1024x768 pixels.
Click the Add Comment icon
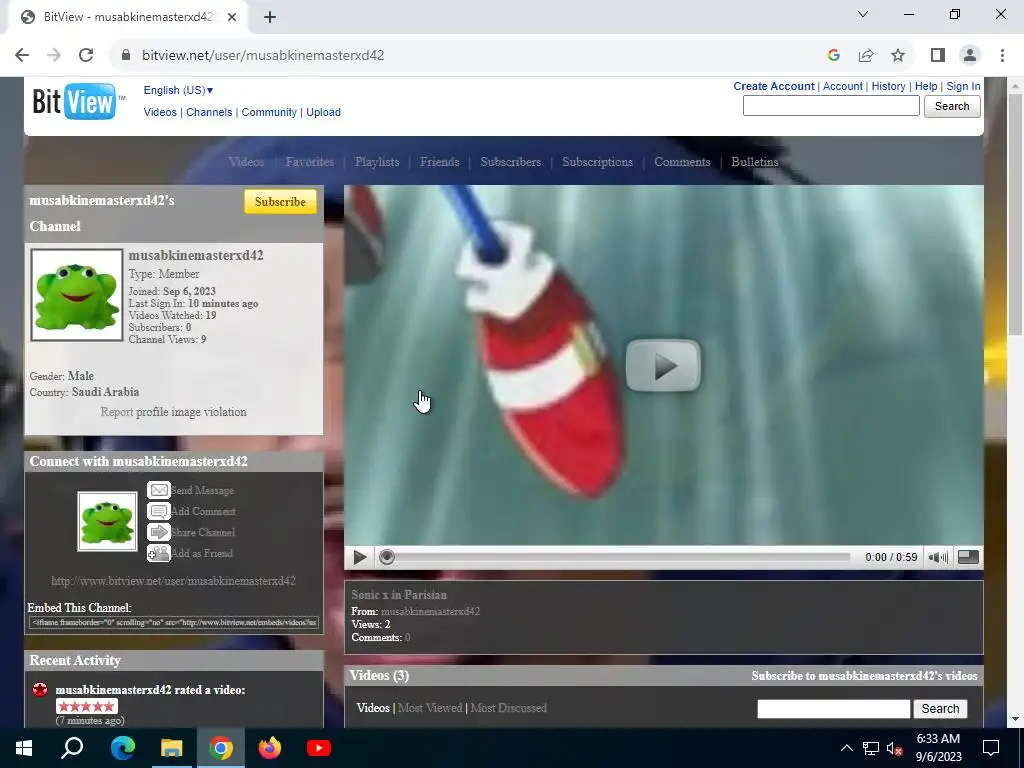pos(159,511)
